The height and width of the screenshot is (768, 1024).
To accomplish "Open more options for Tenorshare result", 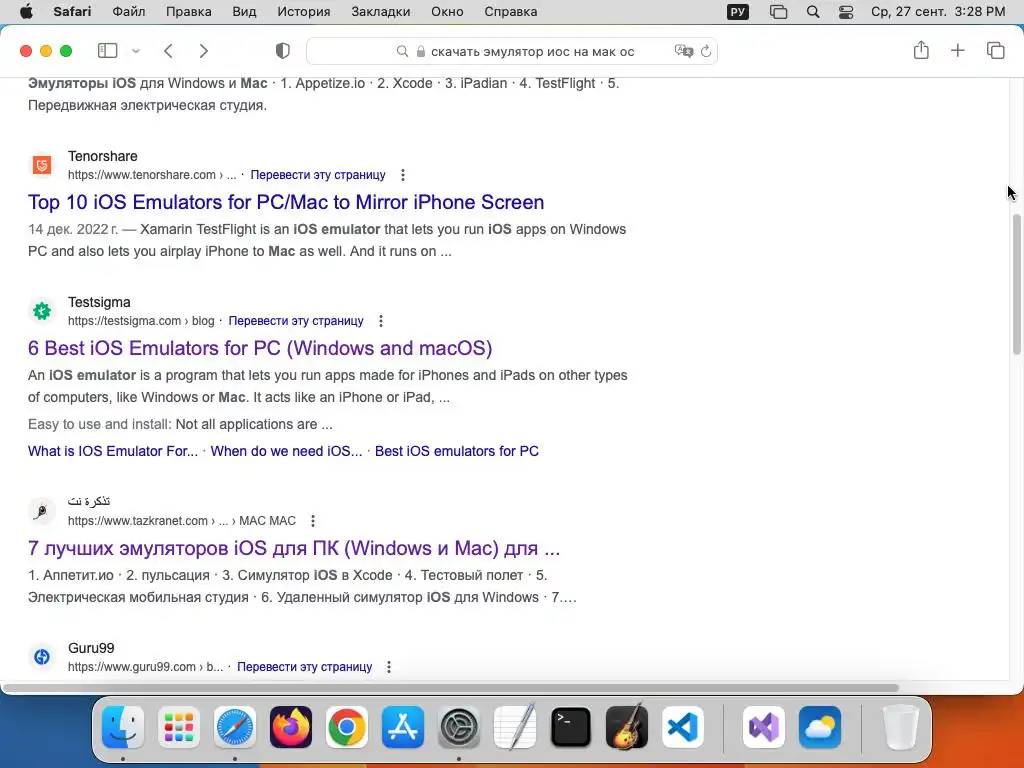I will 403,175.
